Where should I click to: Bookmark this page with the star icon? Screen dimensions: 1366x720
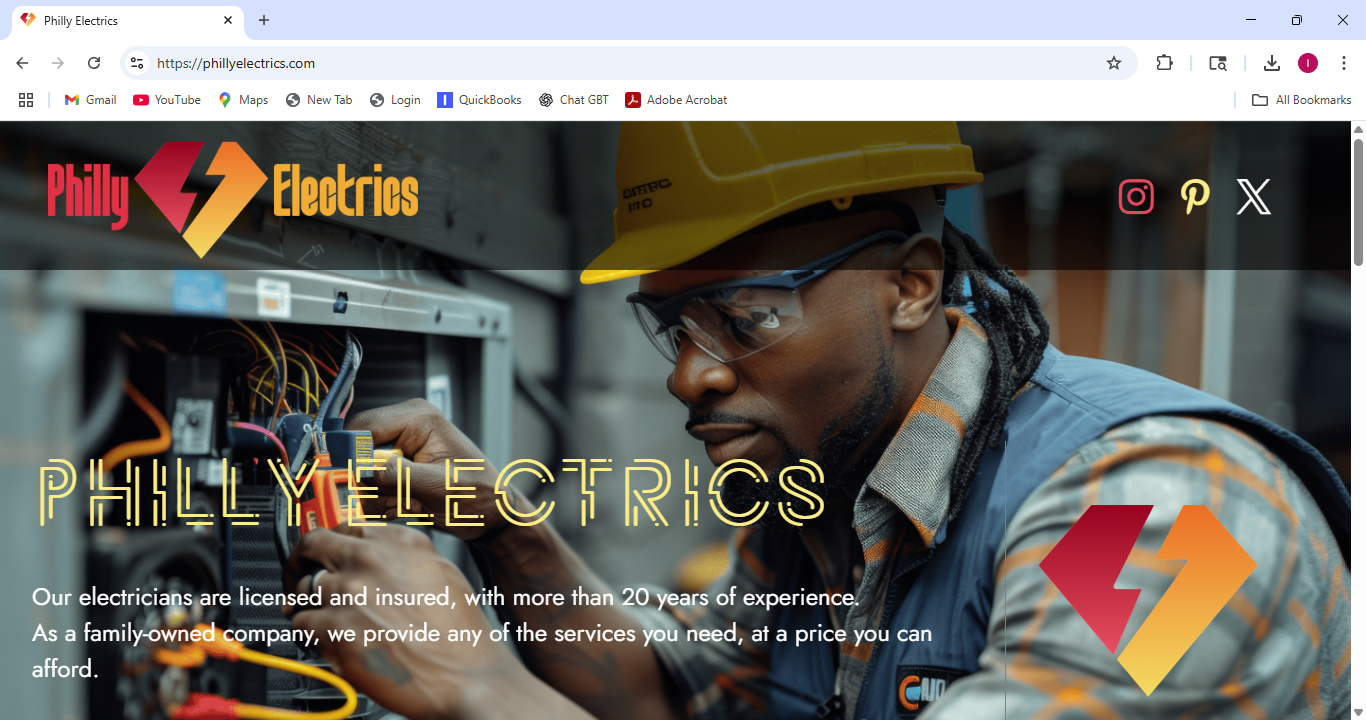[1114, 63]
